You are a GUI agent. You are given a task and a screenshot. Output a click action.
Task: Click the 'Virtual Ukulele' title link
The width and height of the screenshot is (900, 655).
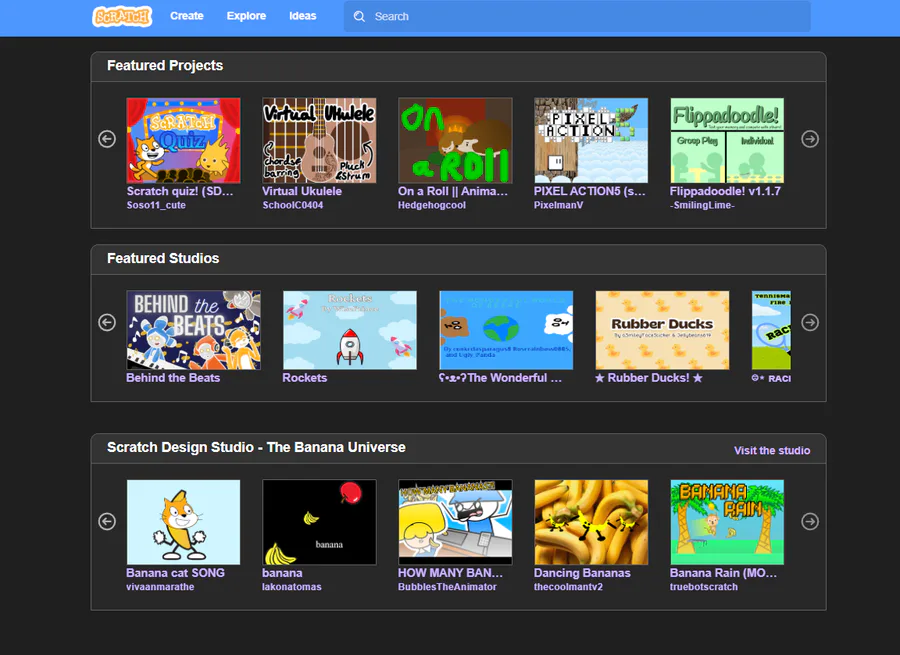302,191
